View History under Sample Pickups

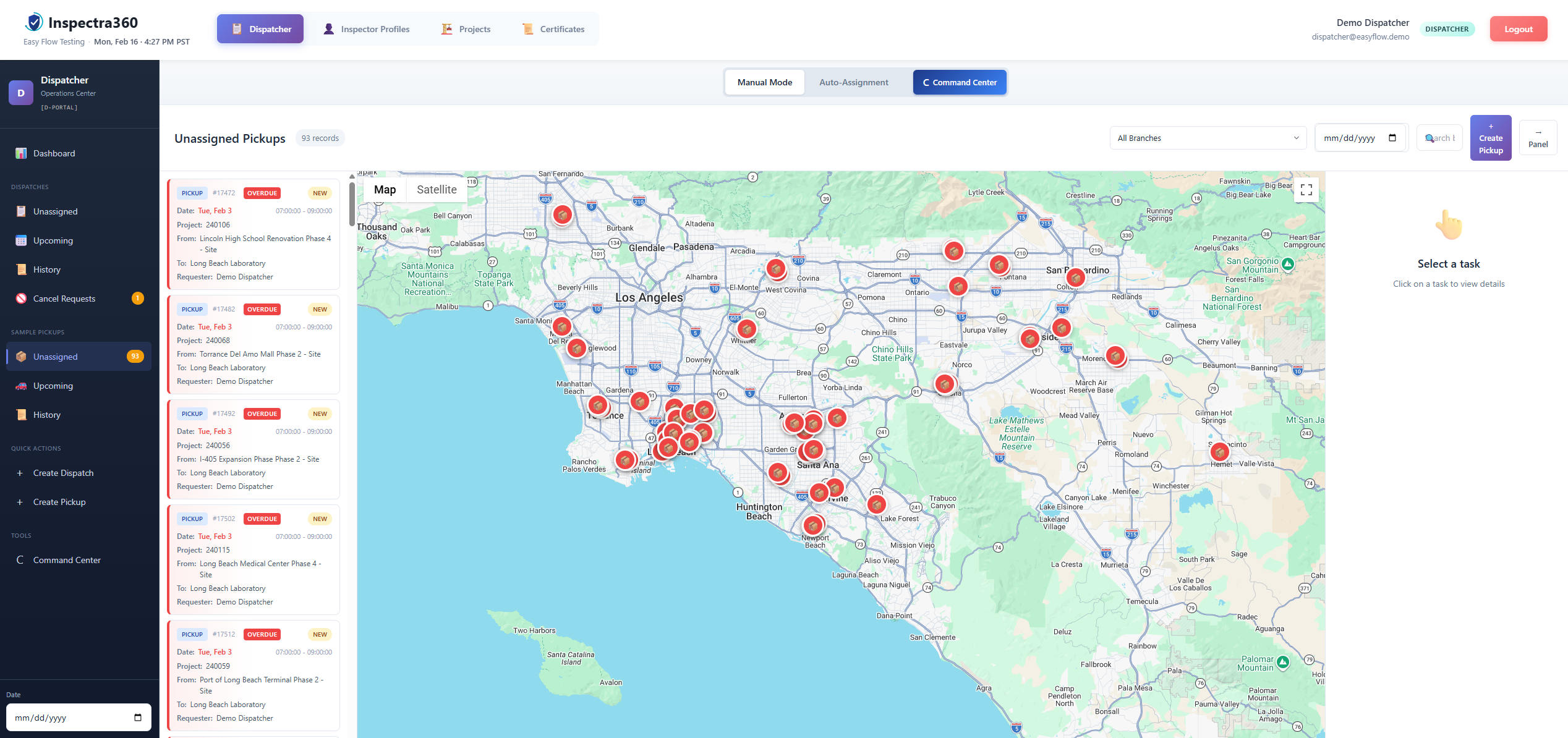click(x=46, y=414)
